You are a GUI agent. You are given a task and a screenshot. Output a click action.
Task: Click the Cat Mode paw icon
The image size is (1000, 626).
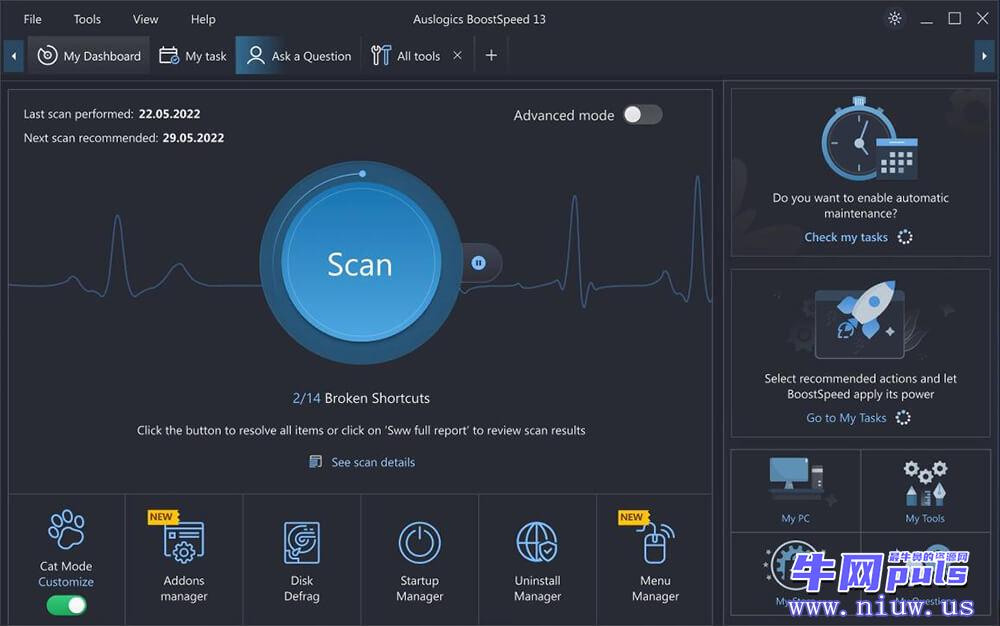click(66, 529)
